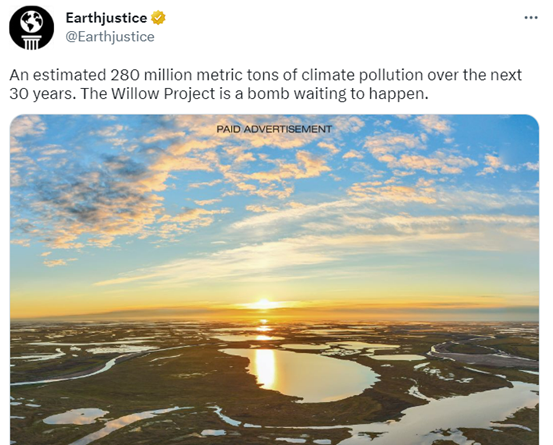Click the pillar column in the logo

[31, 42]
